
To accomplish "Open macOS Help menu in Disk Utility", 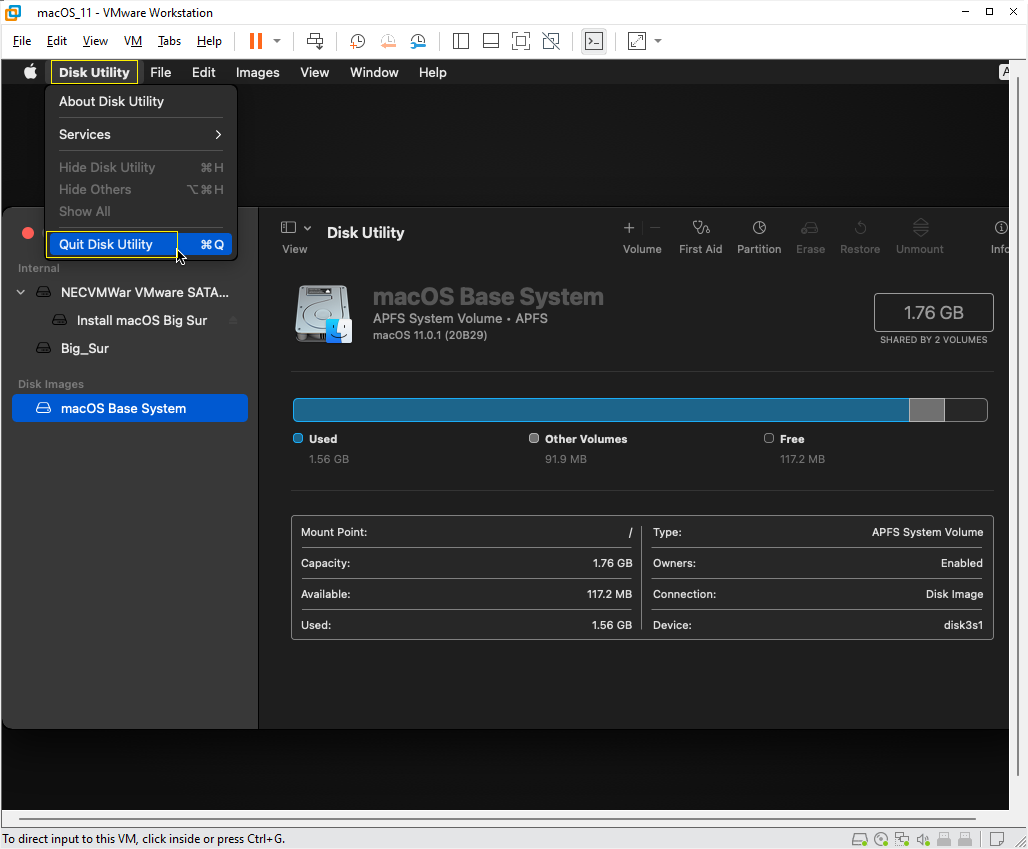I will 433,72.
